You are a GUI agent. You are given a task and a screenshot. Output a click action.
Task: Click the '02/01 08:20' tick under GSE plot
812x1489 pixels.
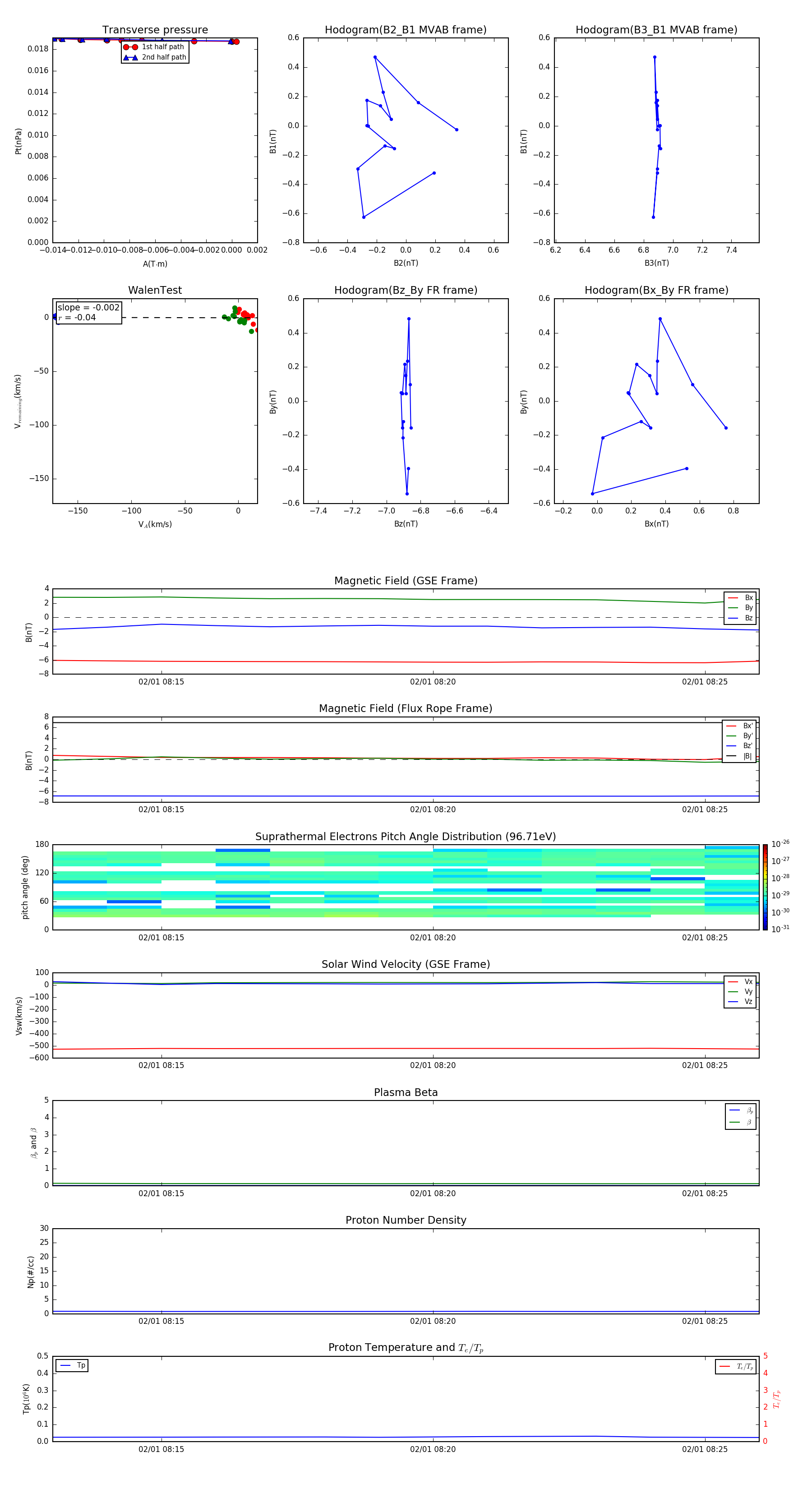coord(433,682)
